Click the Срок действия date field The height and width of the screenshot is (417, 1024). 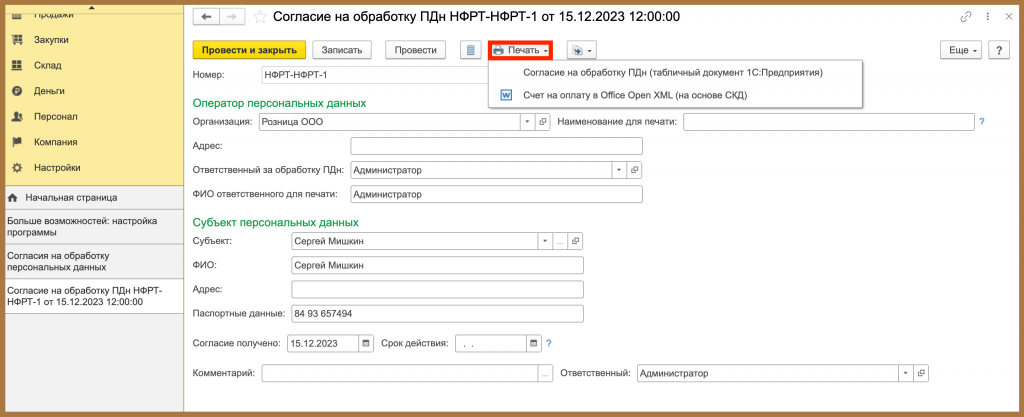491,343
